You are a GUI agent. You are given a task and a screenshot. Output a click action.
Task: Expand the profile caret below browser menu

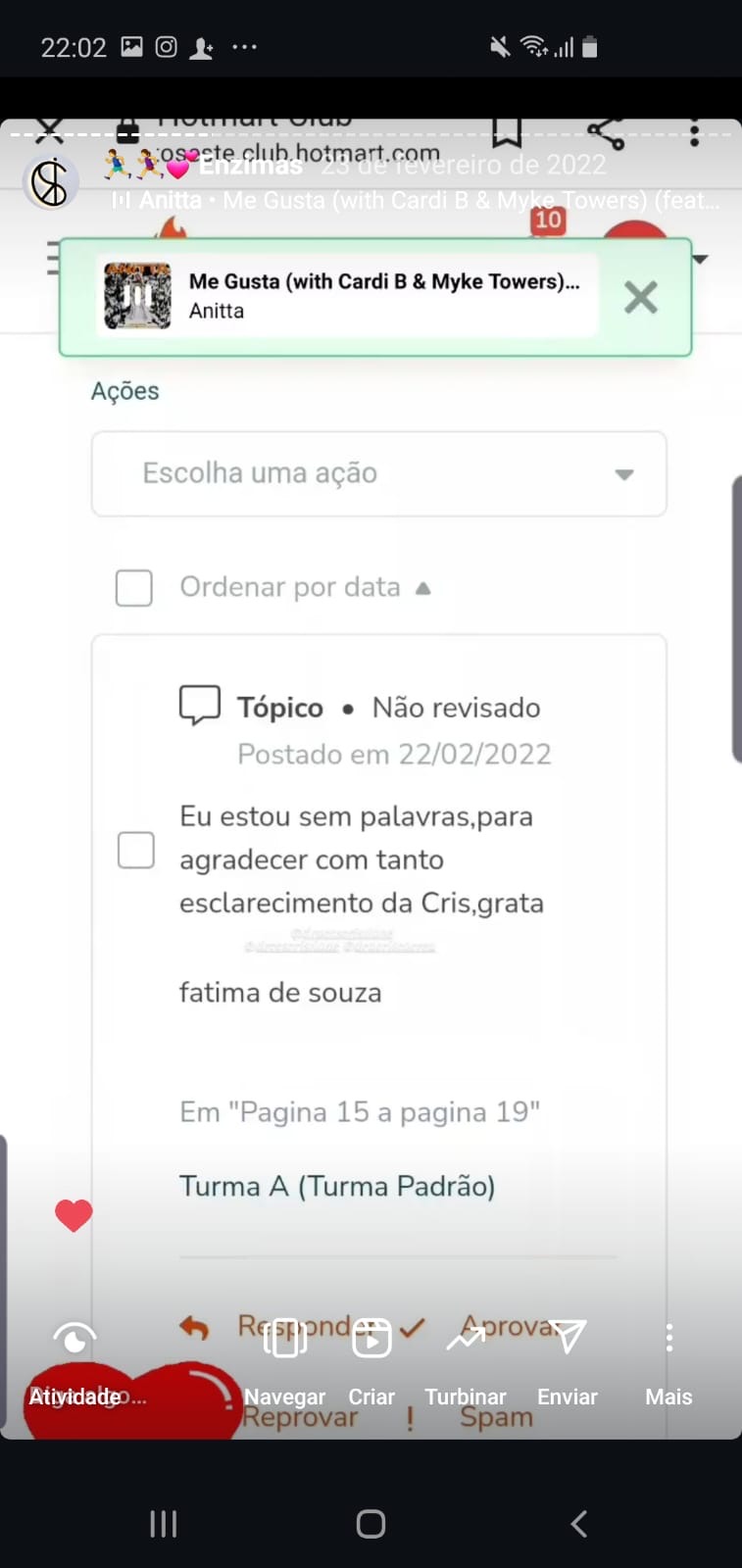[700, 260]
